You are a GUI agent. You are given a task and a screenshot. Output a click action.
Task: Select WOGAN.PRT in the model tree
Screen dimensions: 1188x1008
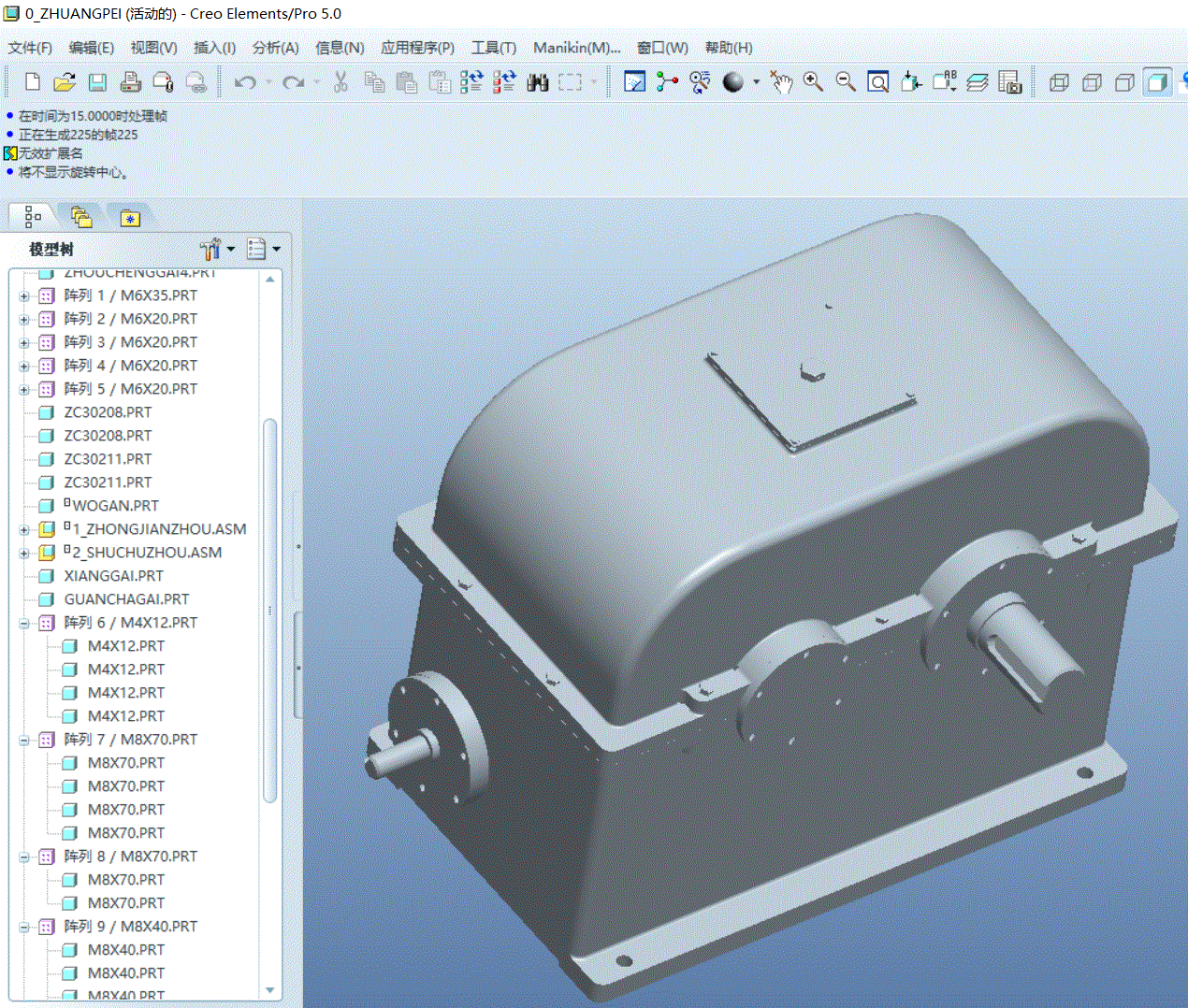pyautogui.click(x=115, y=506)
